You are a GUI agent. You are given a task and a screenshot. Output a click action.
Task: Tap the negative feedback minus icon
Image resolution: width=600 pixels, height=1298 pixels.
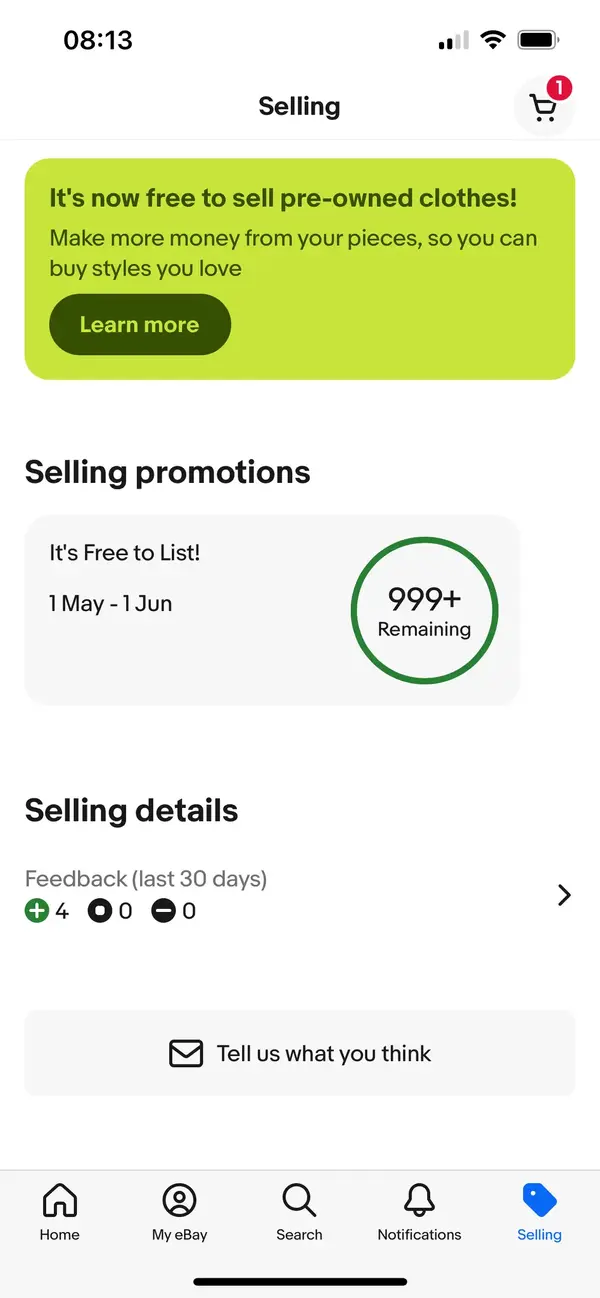(x=163, y=911)
